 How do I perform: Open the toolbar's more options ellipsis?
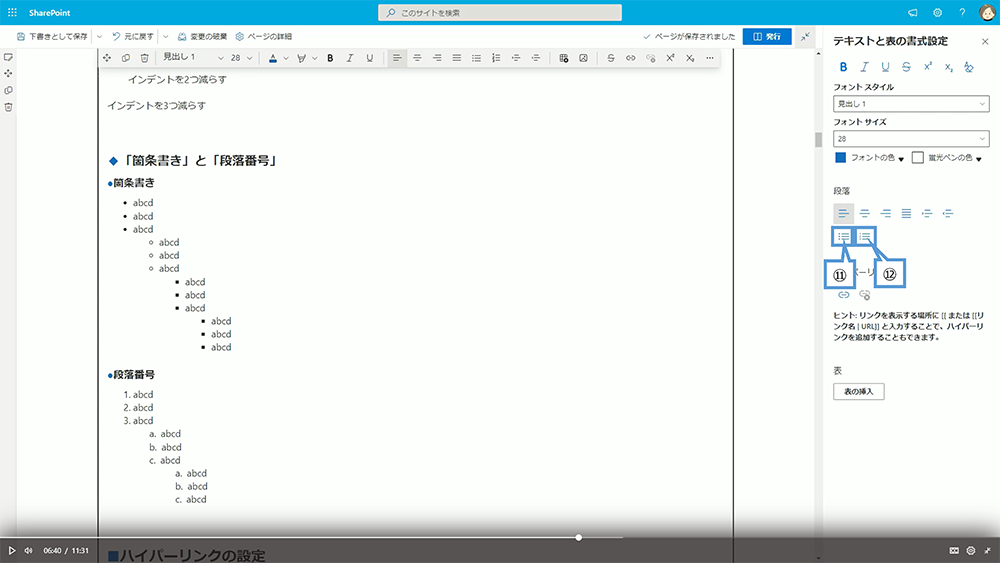tap(710, 58)
